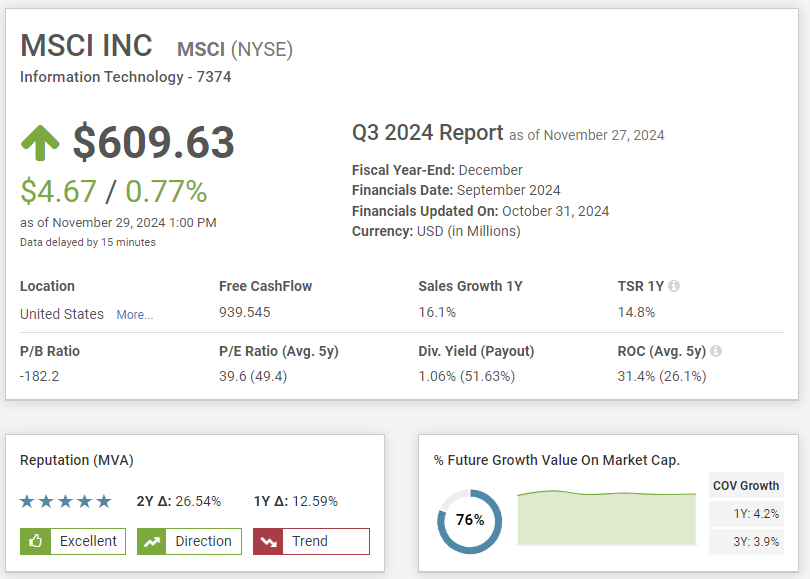Click the TSR 1Y value 14.8%
Screen dimensions: 810x579
click(x=636, y=312)
